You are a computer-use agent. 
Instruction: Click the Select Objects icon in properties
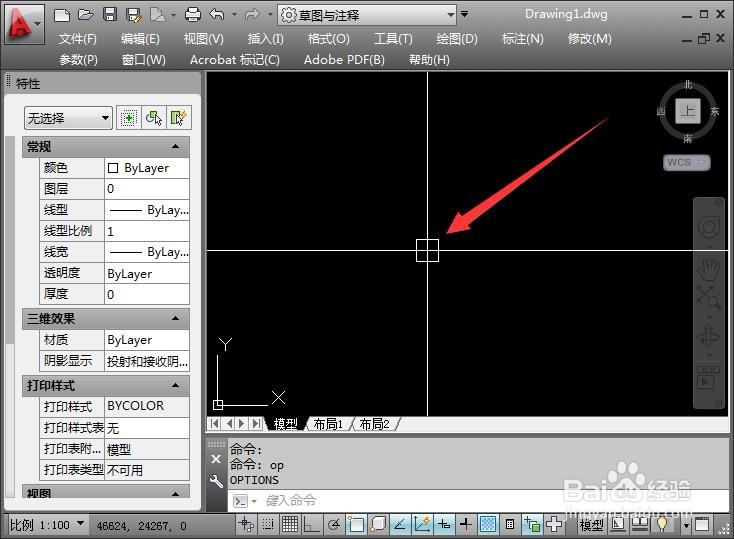(154, 118)
